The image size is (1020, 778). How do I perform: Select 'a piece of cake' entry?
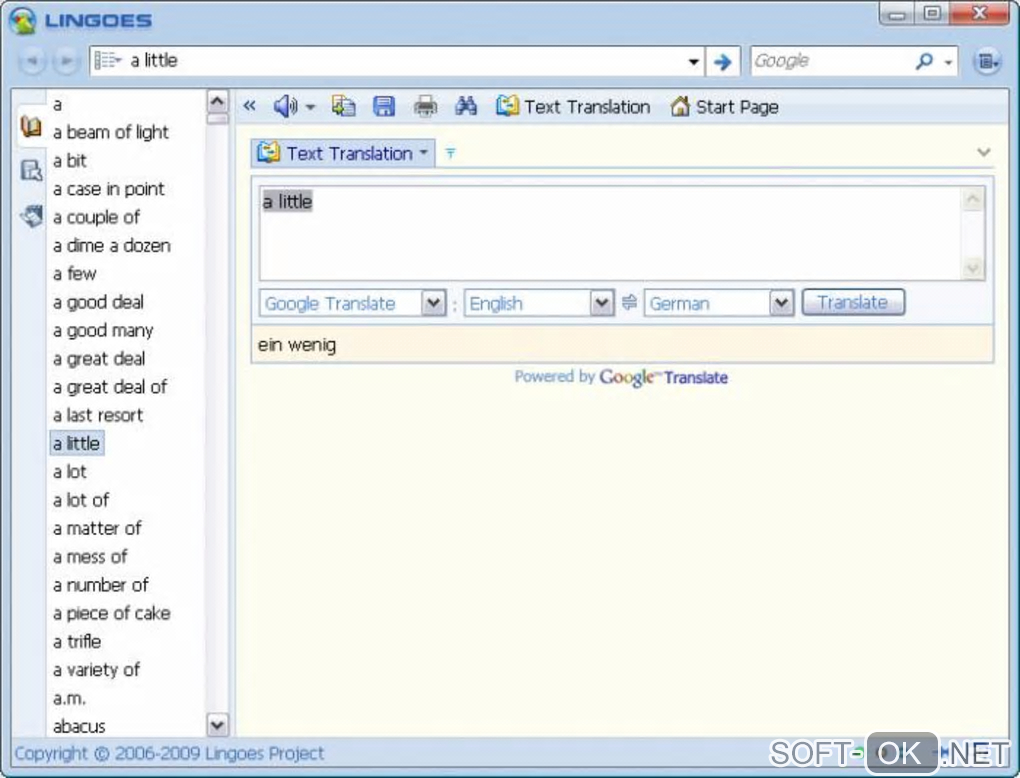pos(111,613)
